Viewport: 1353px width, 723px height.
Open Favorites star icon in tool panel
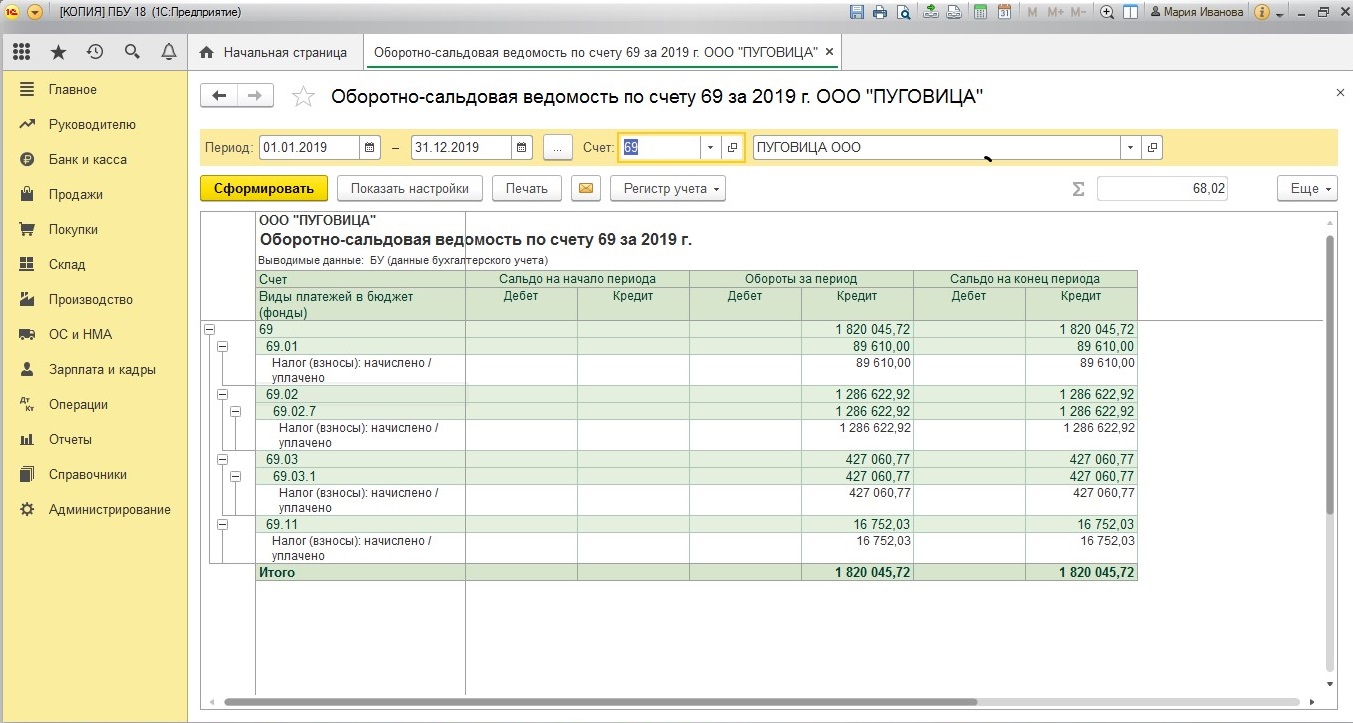pos(58,52)
